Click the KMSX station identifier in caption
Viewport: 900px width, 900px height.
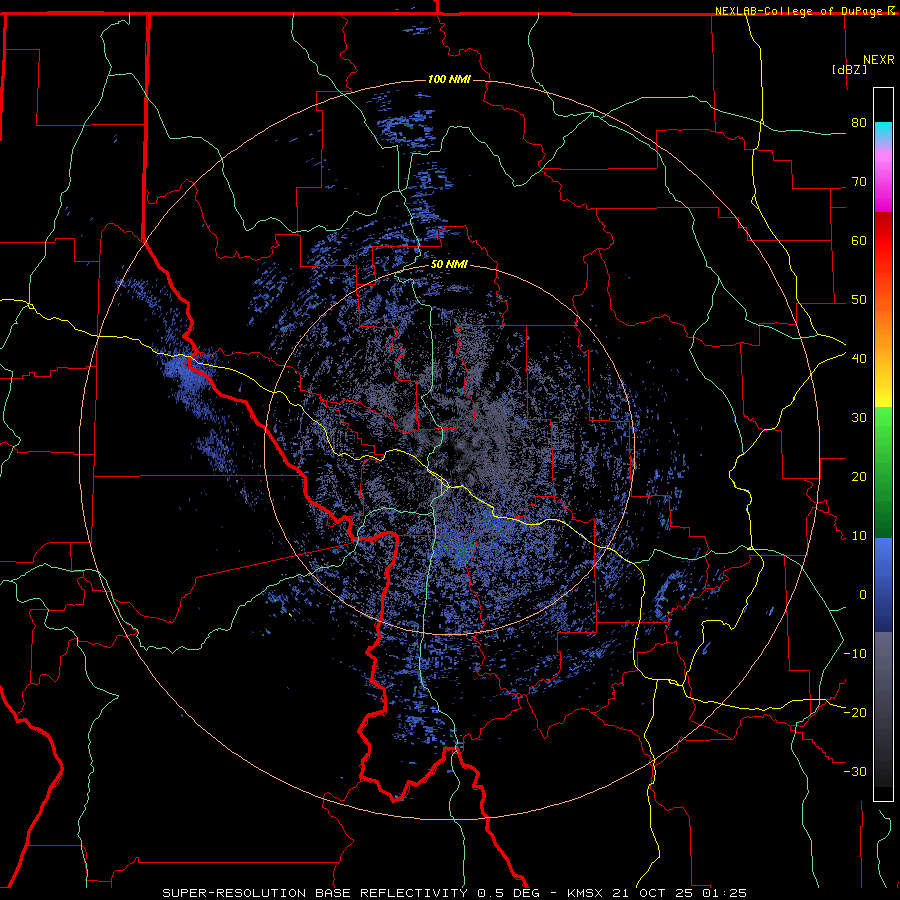(x=587, y=893)
